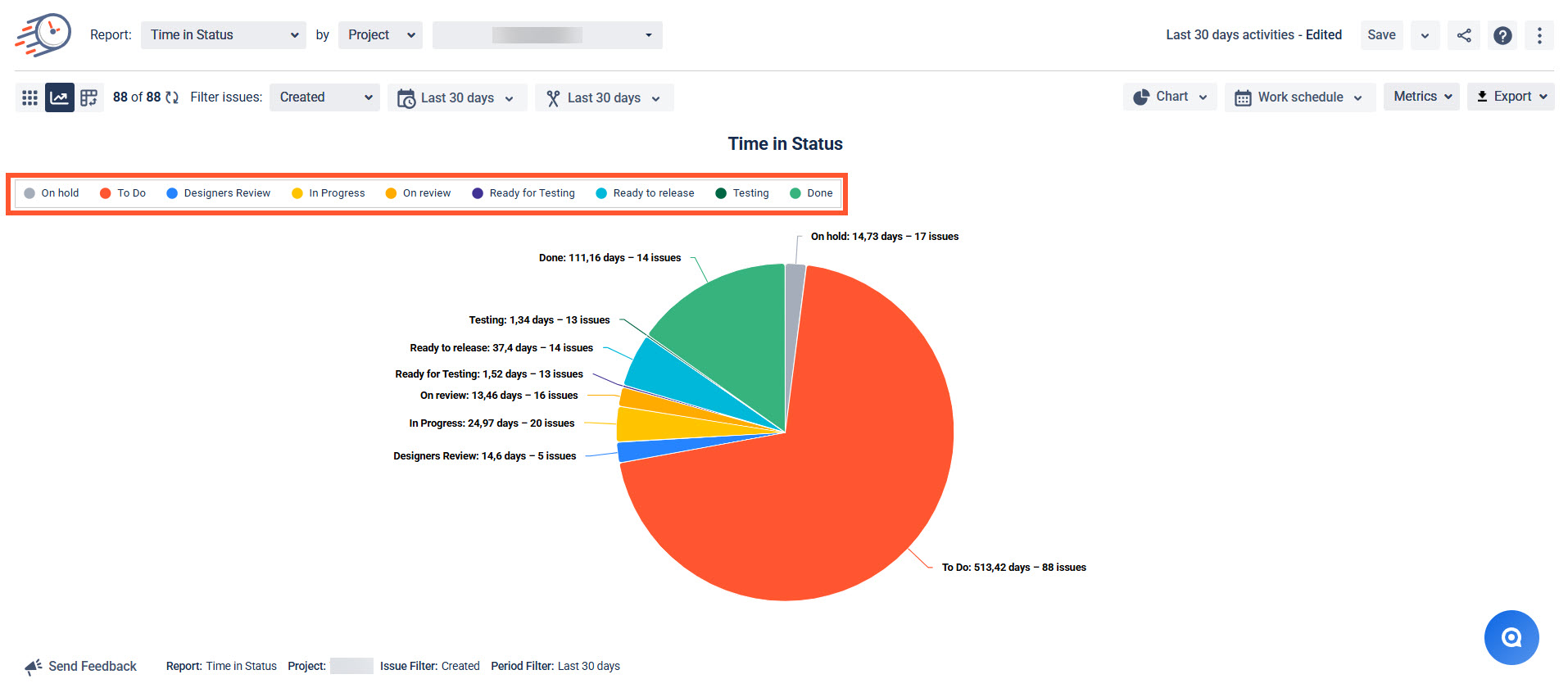Click the Save button
Screen dimensions: 1568x688
1381,35
